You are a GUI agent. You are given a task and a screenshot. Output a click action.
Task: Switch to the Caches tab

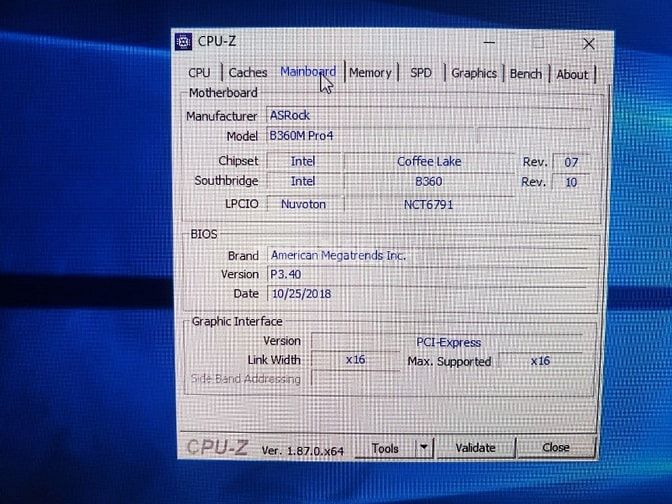click(x=248, y=72)
